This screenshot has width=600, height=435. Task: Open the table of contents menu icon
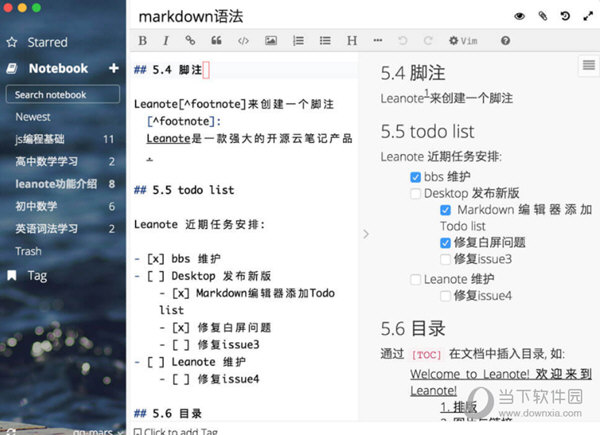(589, 65)
